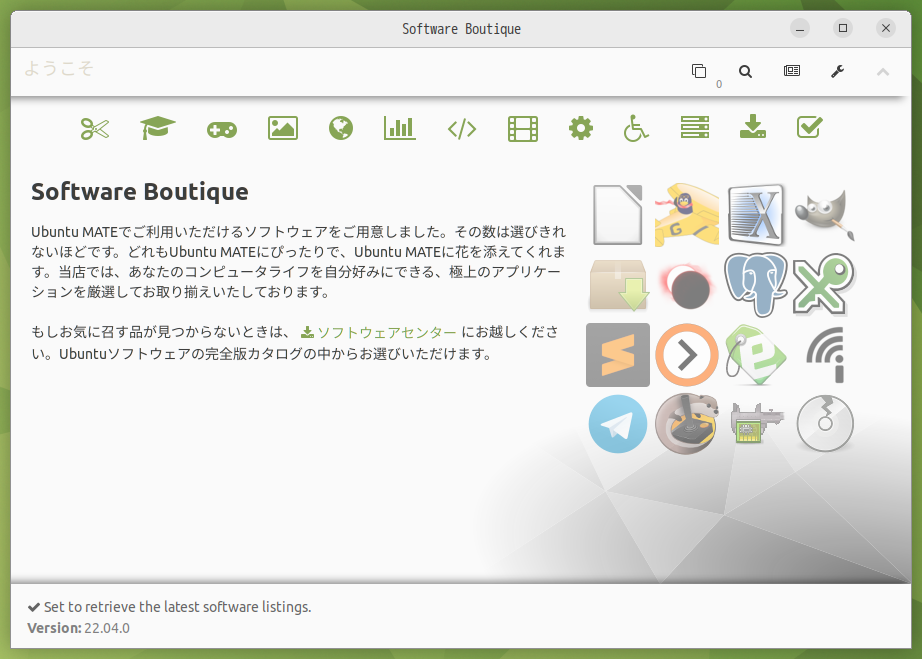The height and width of the screenshot is (659, 922).
Task: Maximize the Software Boutique window
Action: [843, 28]
